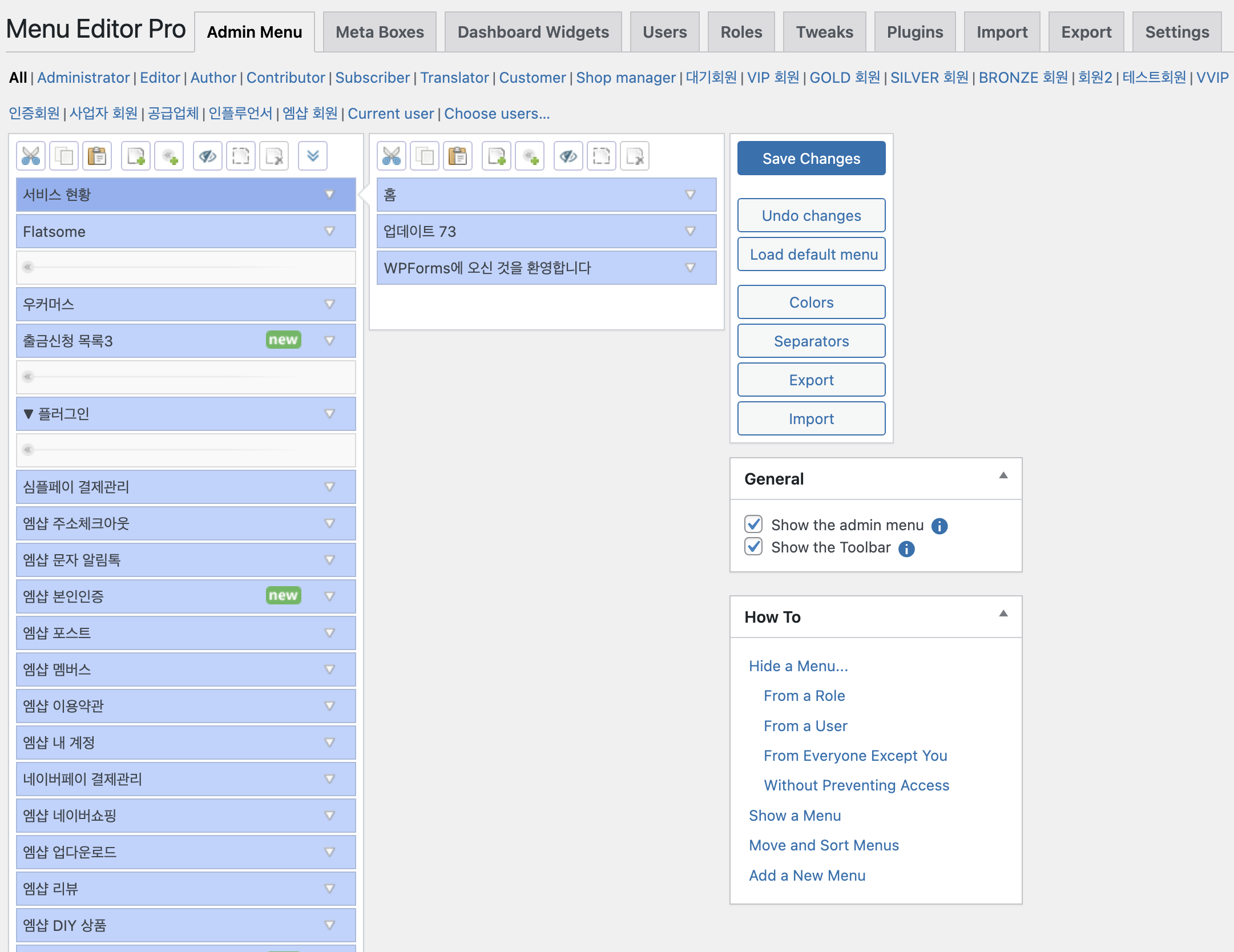Open the Colors settings button
The image size is (1234, 952).
tap(811, 302)
